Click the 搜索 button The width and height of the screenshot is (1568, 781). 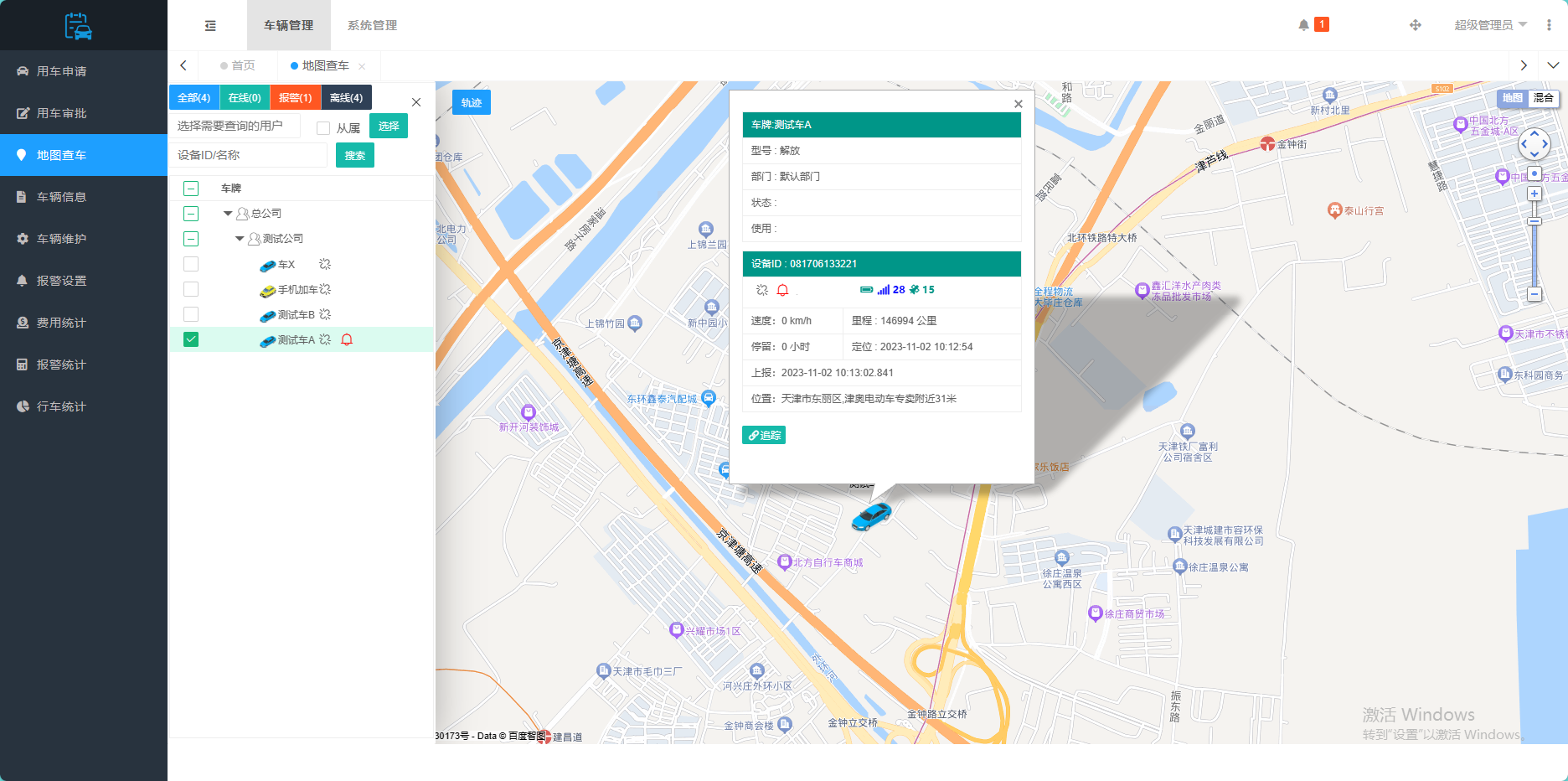tap(355, 155)
